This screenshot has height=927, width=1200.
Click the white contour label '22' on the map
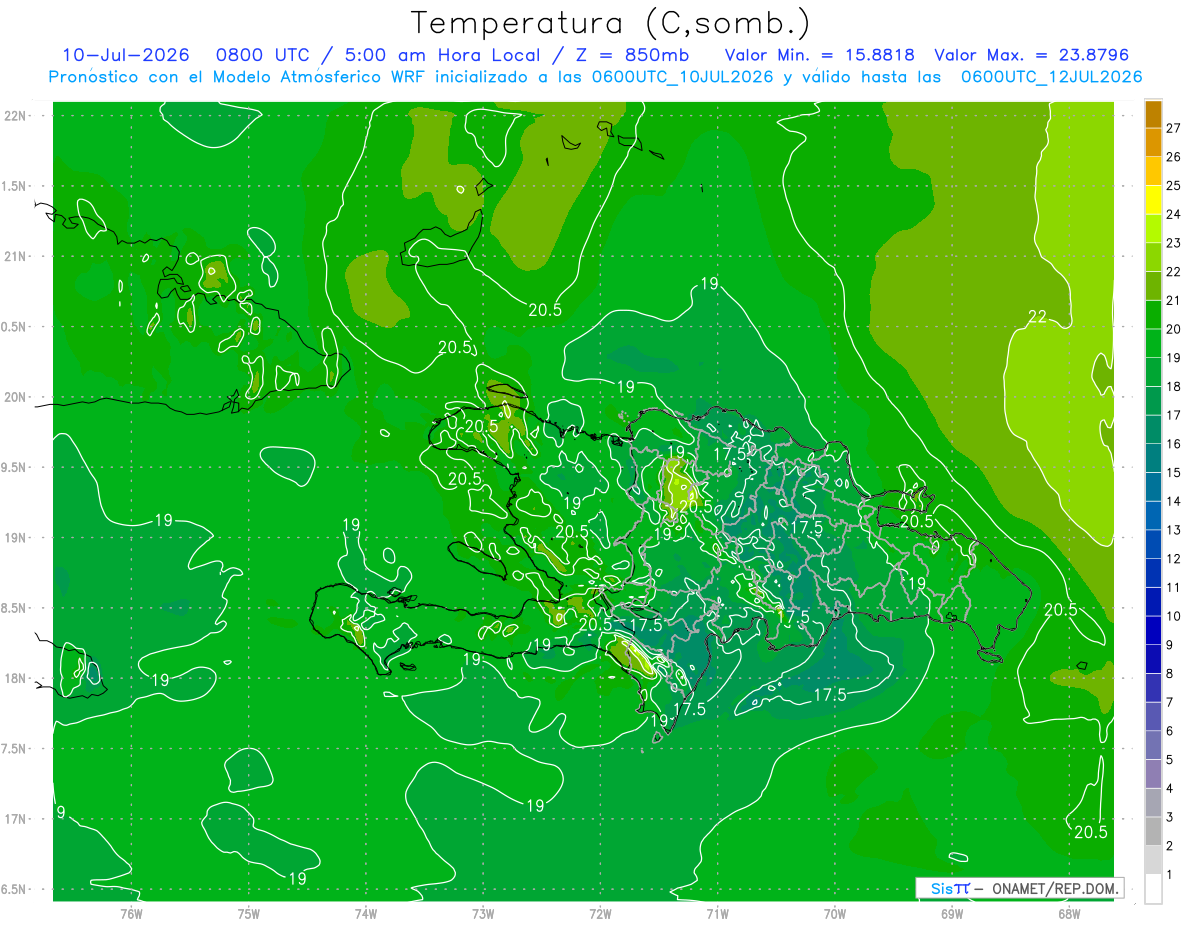click(x=1037, y=317)
